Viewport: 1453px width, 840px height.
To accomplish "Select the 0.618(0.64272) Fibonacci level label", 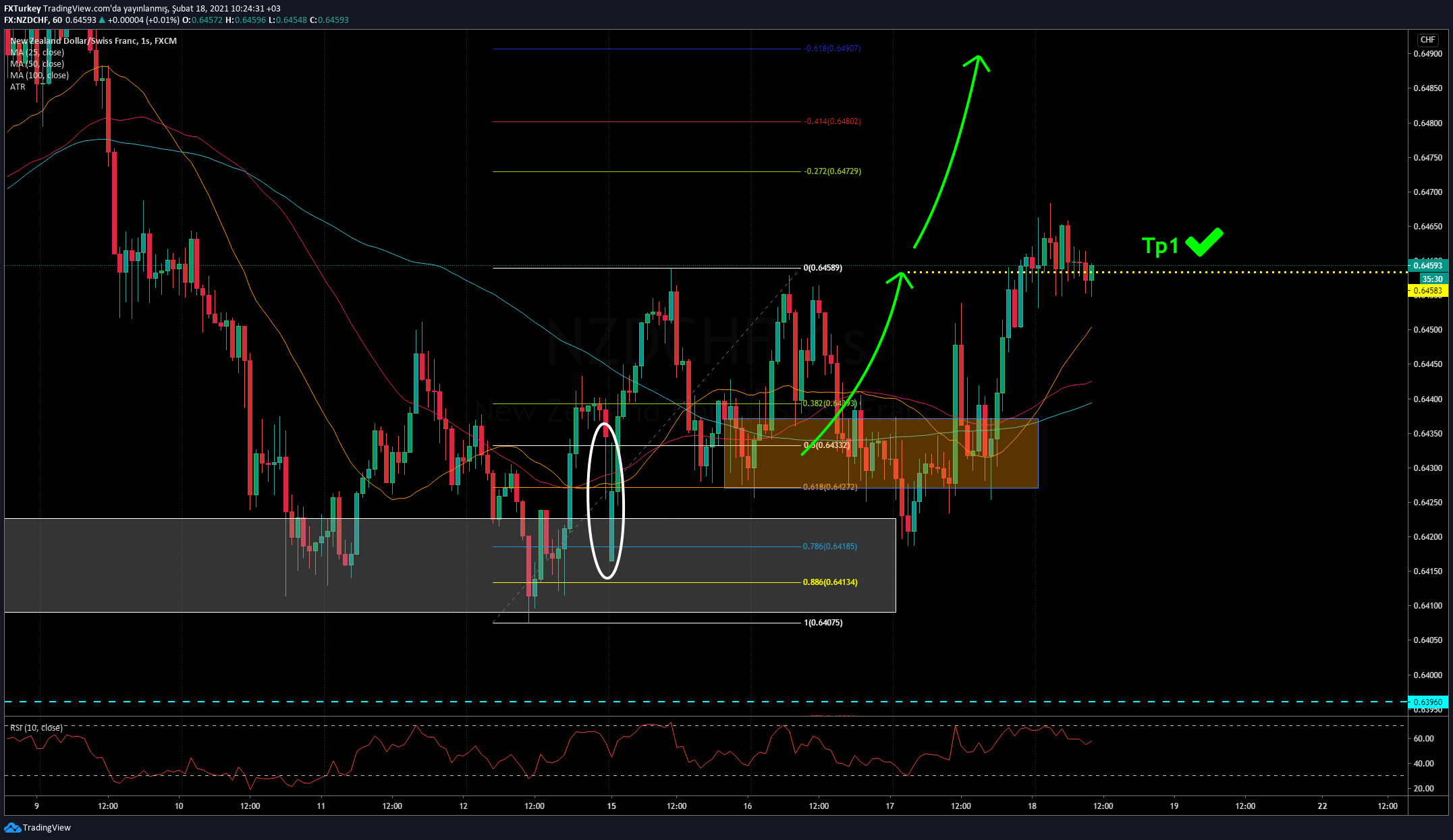I will (x=830, y=487).
